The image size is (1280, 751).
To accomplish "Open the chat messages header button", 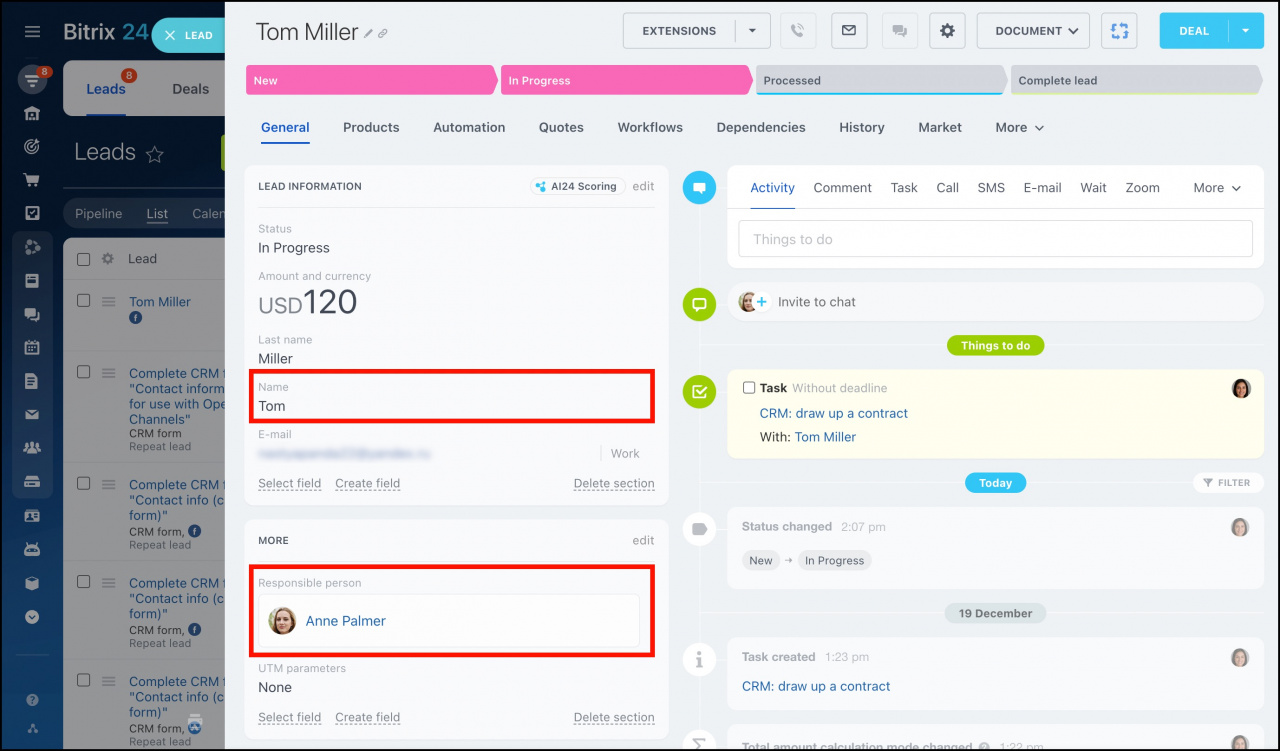I will click(x=899, y=31).
